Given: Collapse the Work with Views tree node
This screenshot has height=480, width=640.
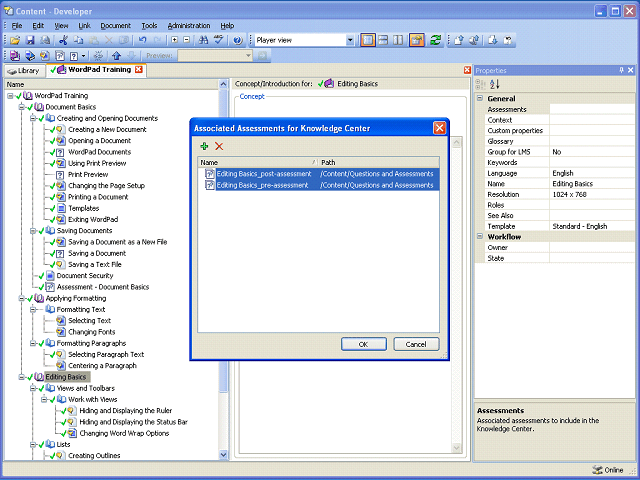Looking at the screenshot, I should pos(44,400).
